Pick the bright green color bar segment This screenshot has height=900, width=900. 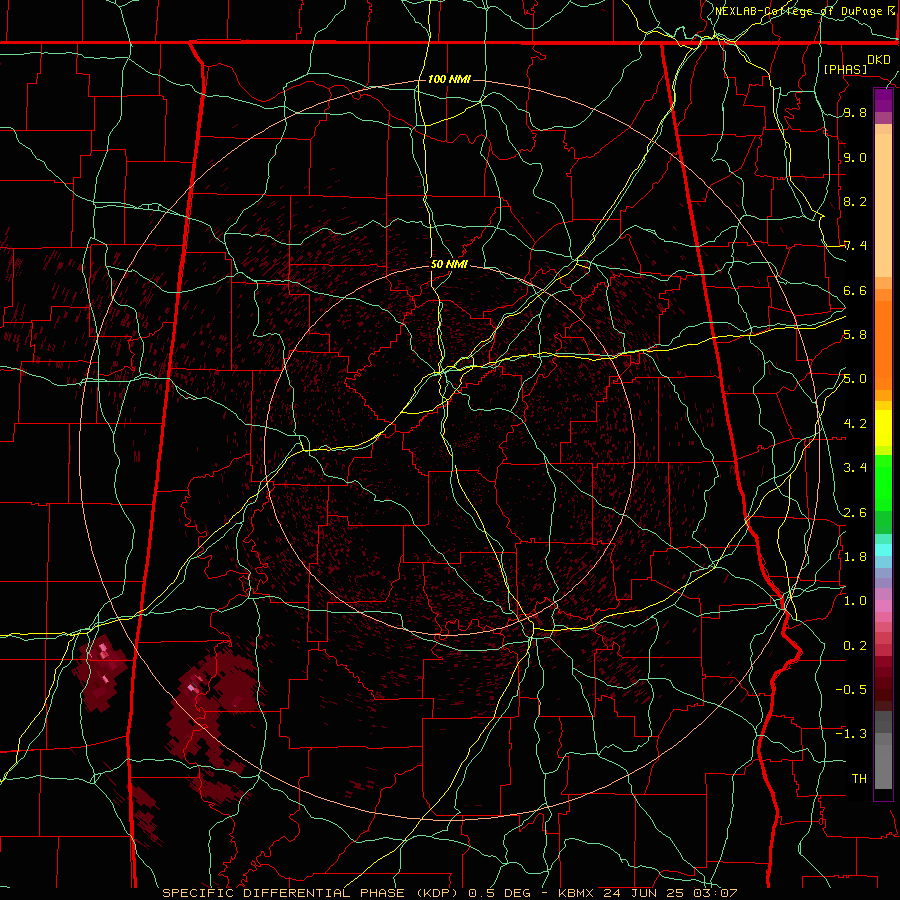tap(883, 483)
